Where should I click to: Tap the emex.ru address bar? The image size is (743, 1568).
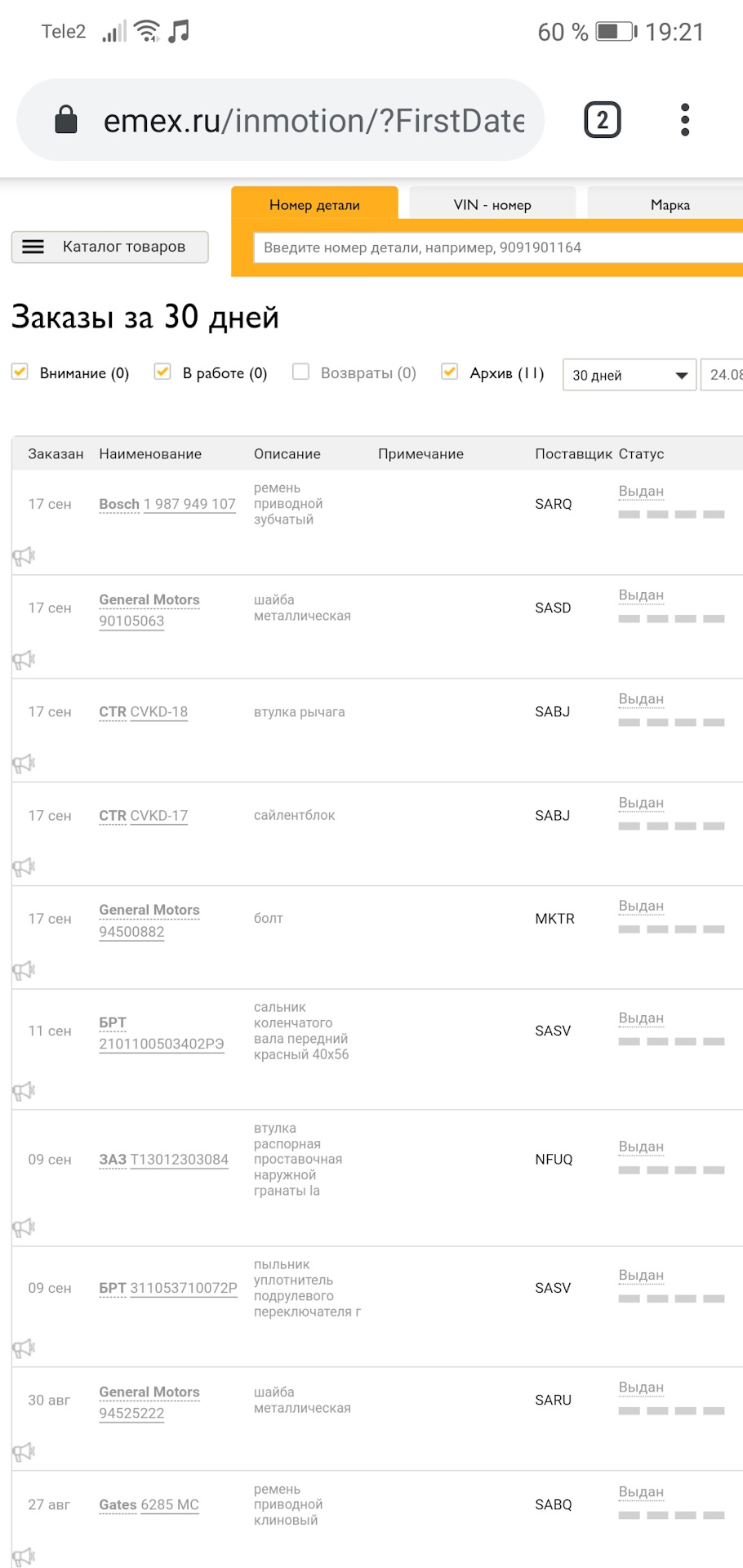[x=313, y=121]
